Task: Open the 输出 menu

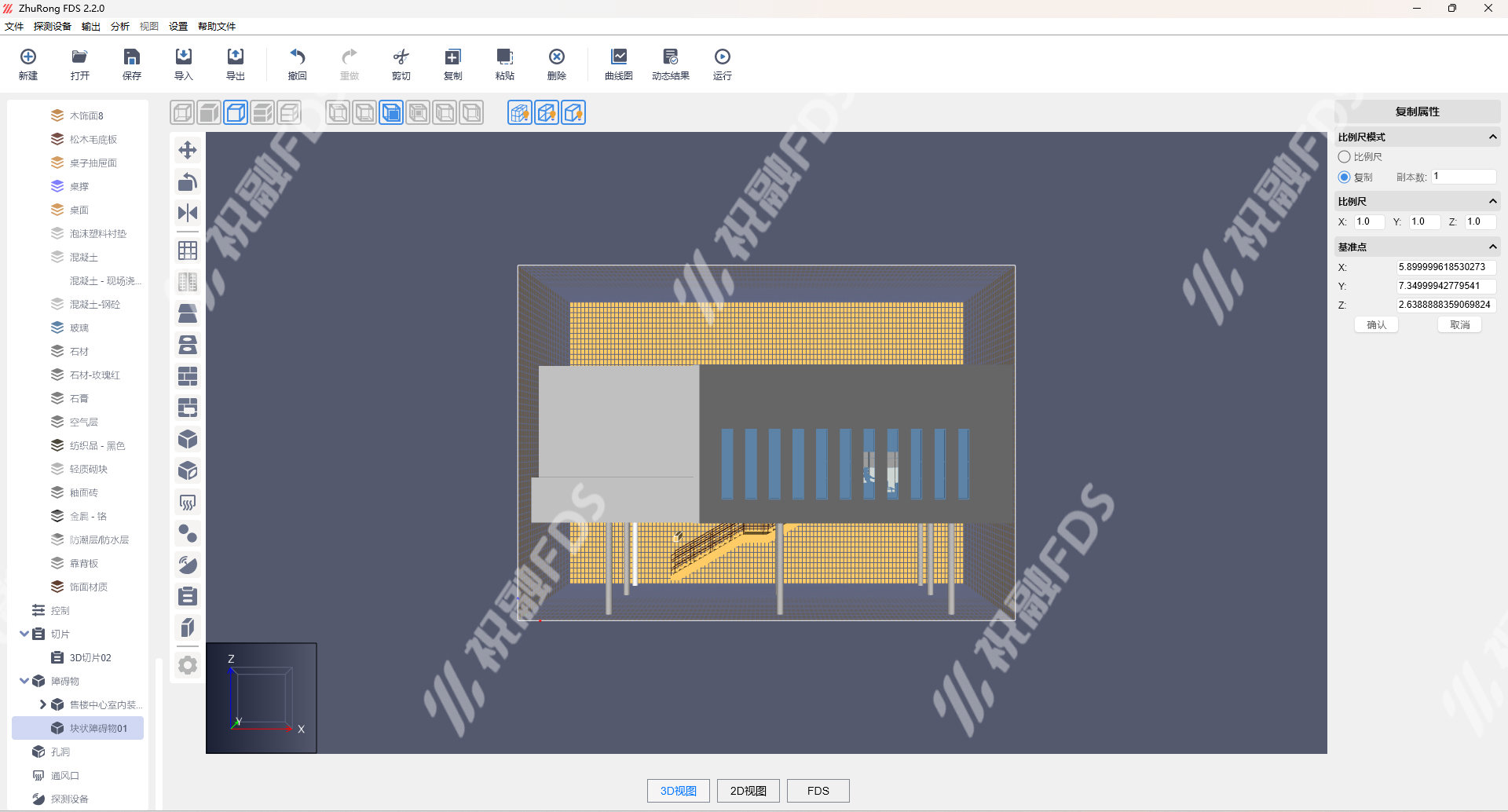Action: [91, 27]
